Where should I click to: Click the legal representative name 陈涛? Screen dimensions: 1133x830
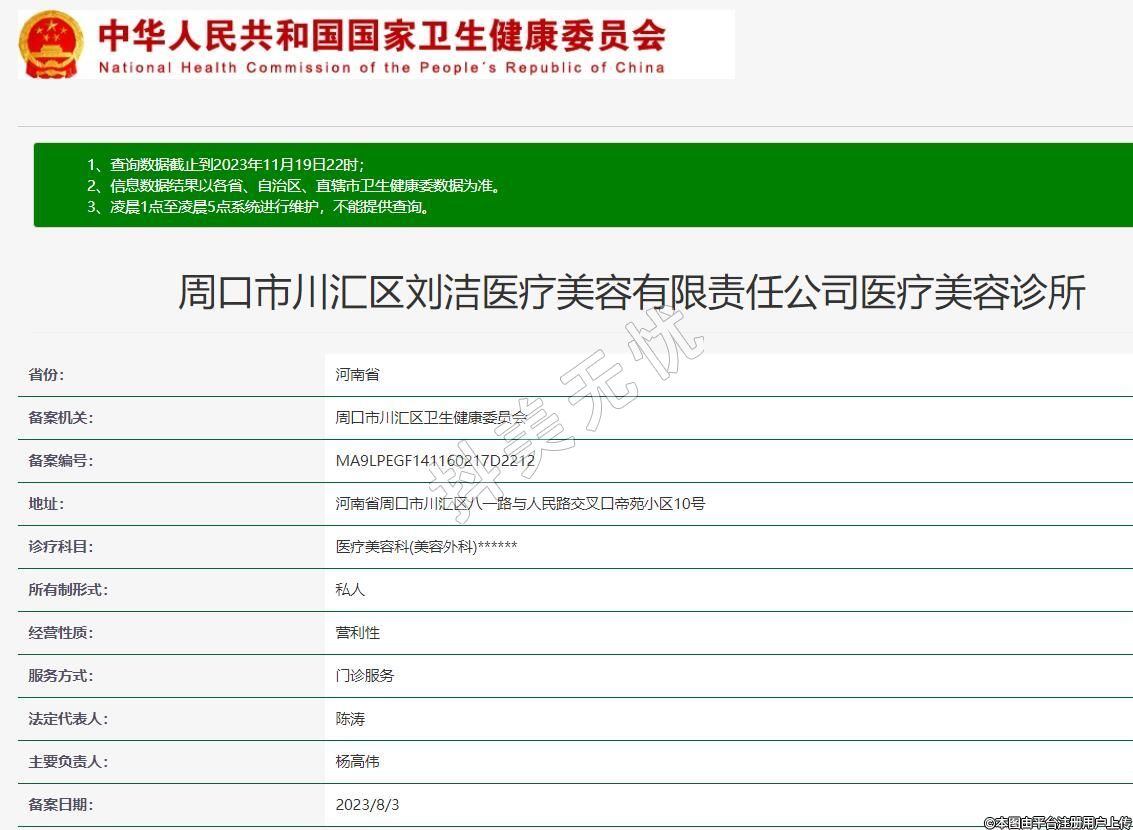tap(350, 719)
